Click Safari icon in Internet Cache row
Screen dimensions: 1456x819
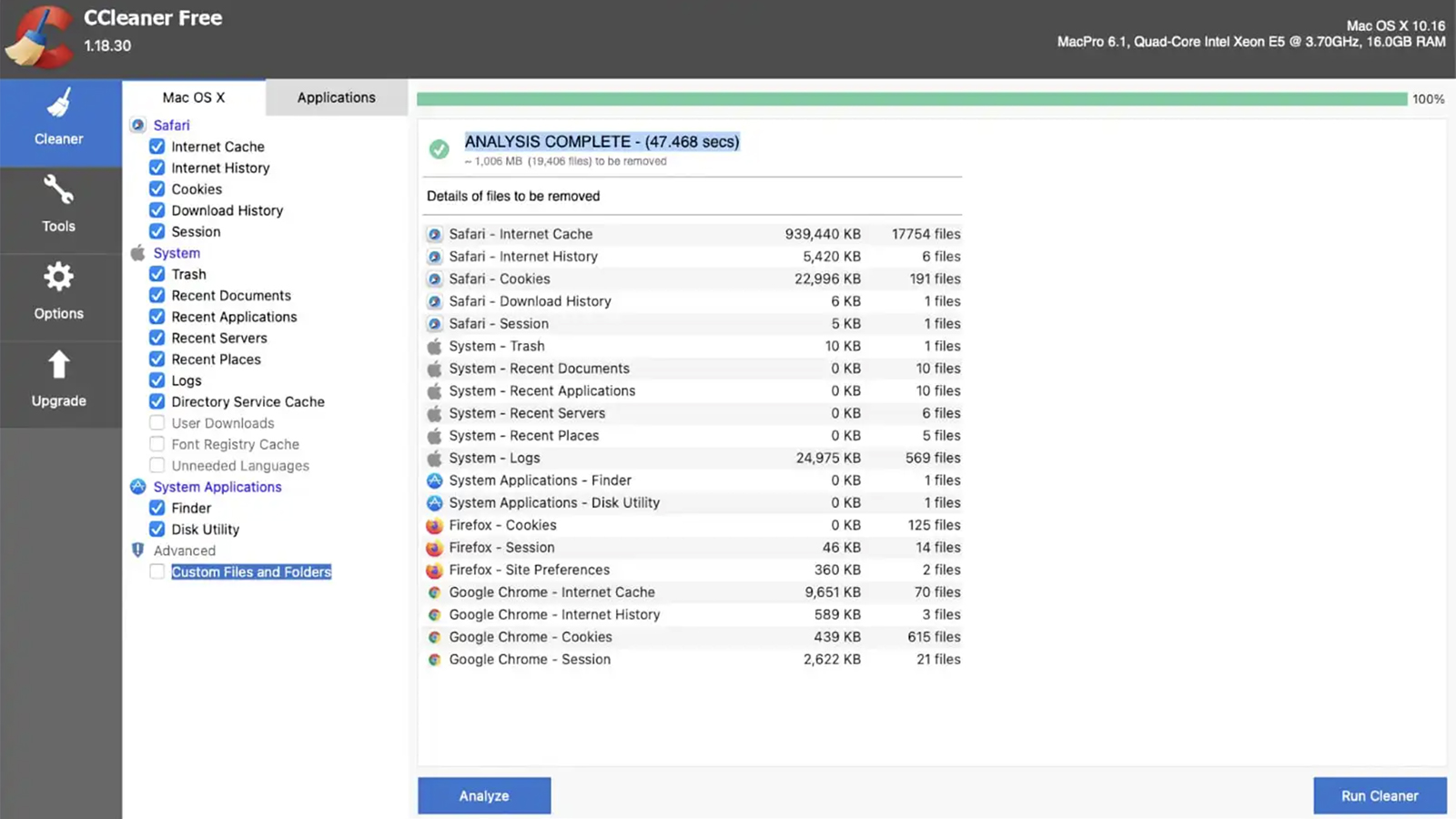(x=435, y=235)
